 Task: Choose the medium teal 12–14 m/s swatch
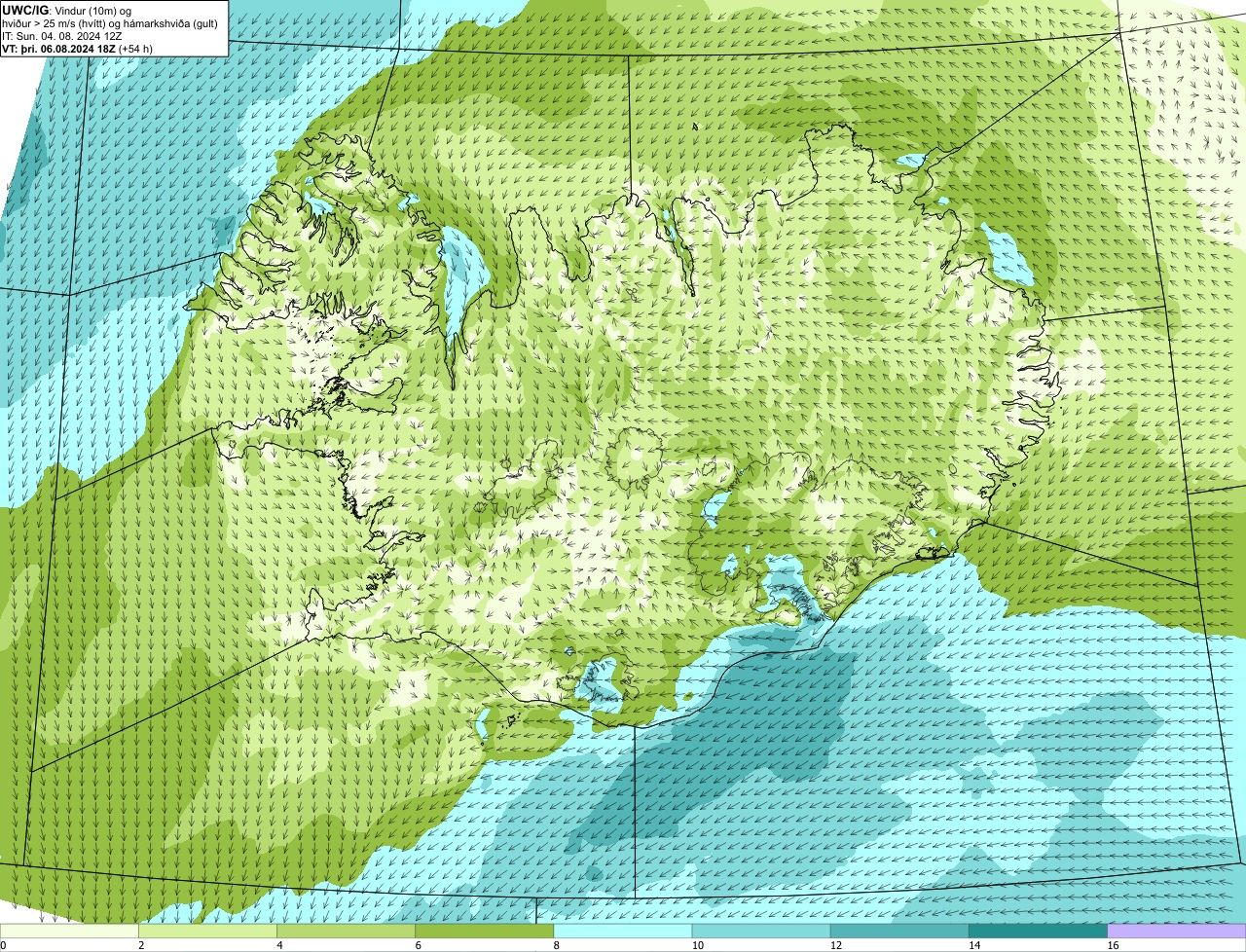coord(899,932)
